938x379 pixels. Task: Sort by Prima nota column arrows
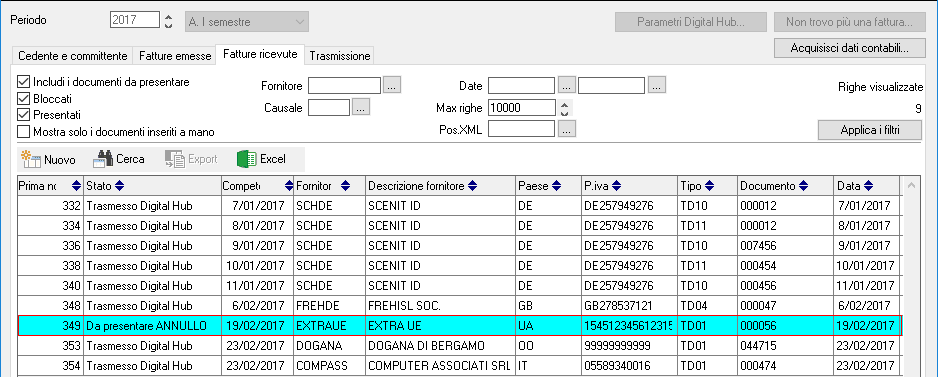tap(76, 186)
